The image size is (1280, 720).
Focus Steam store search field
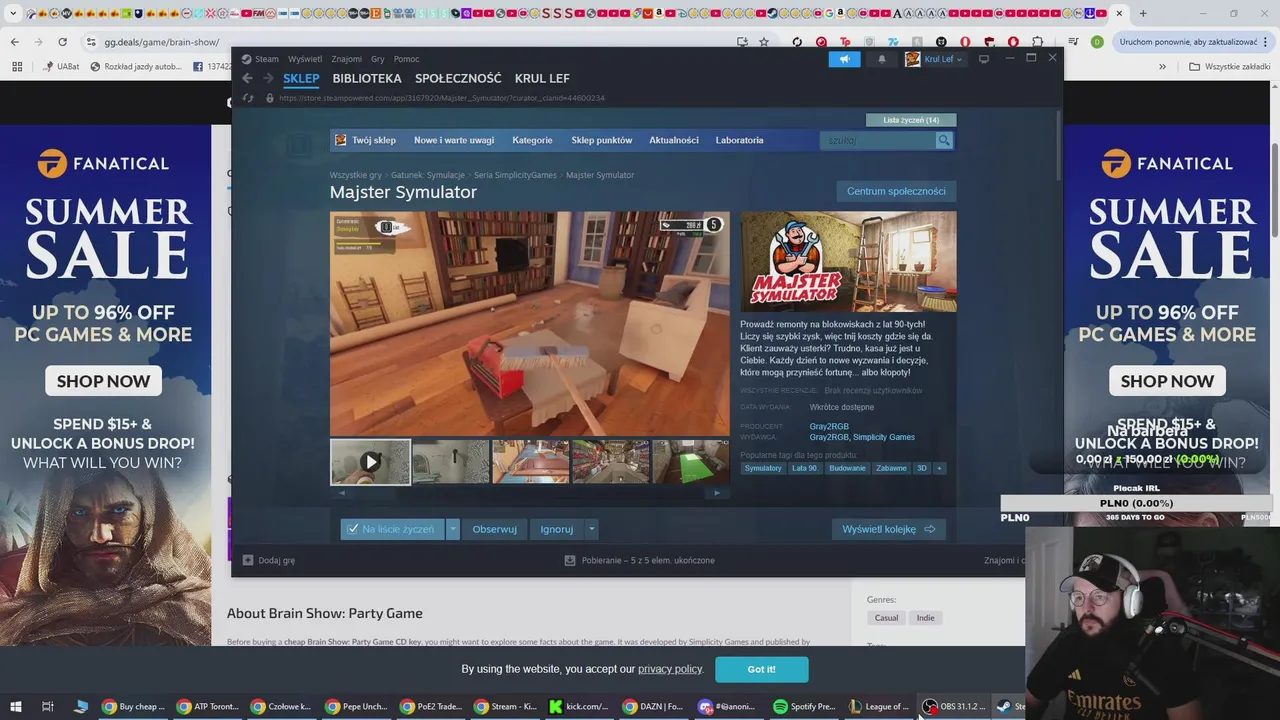[877, 141]
